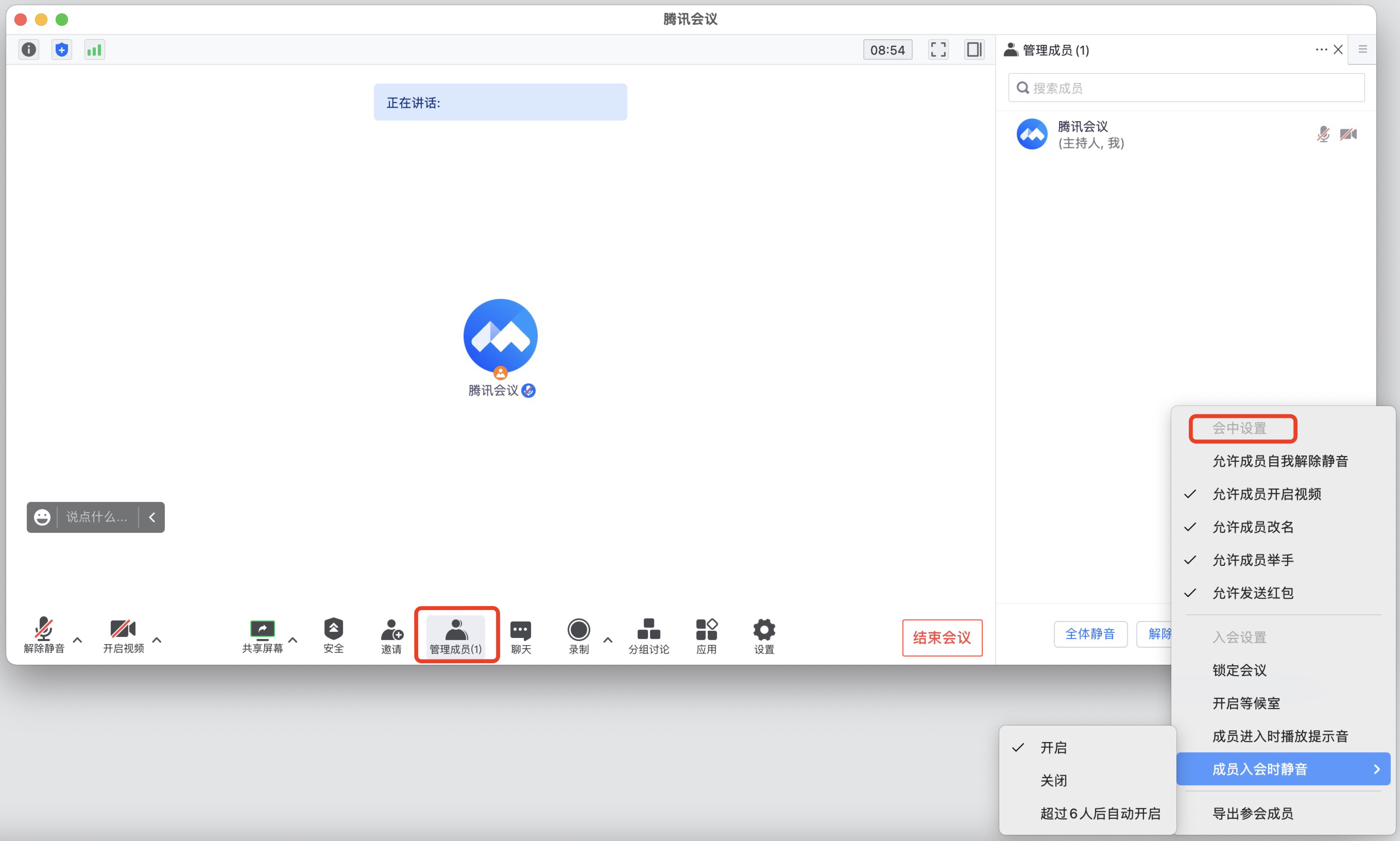This screenshot has height=841, width=1400.
Task: Open the 邀请 invite dialog
Action: point(391,635)
